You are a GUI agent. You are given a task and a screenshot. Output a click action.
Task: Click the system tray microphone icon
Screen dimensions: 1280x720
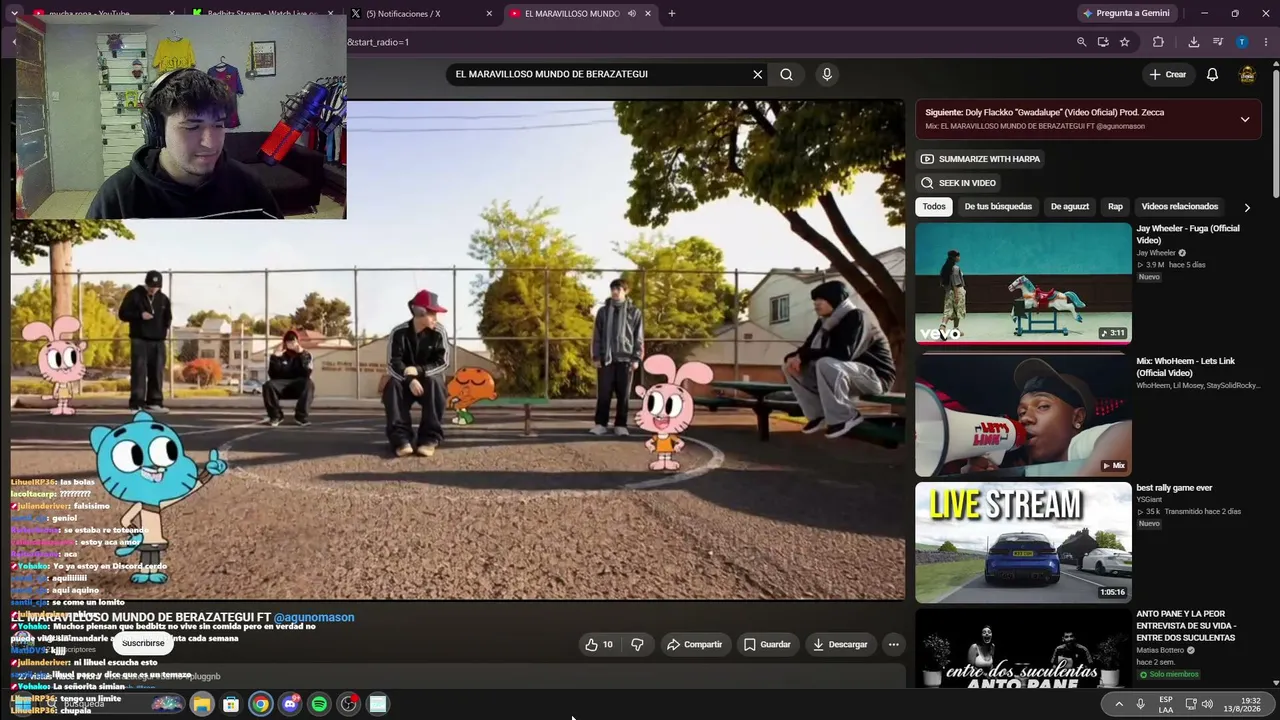click(1140, 704)
